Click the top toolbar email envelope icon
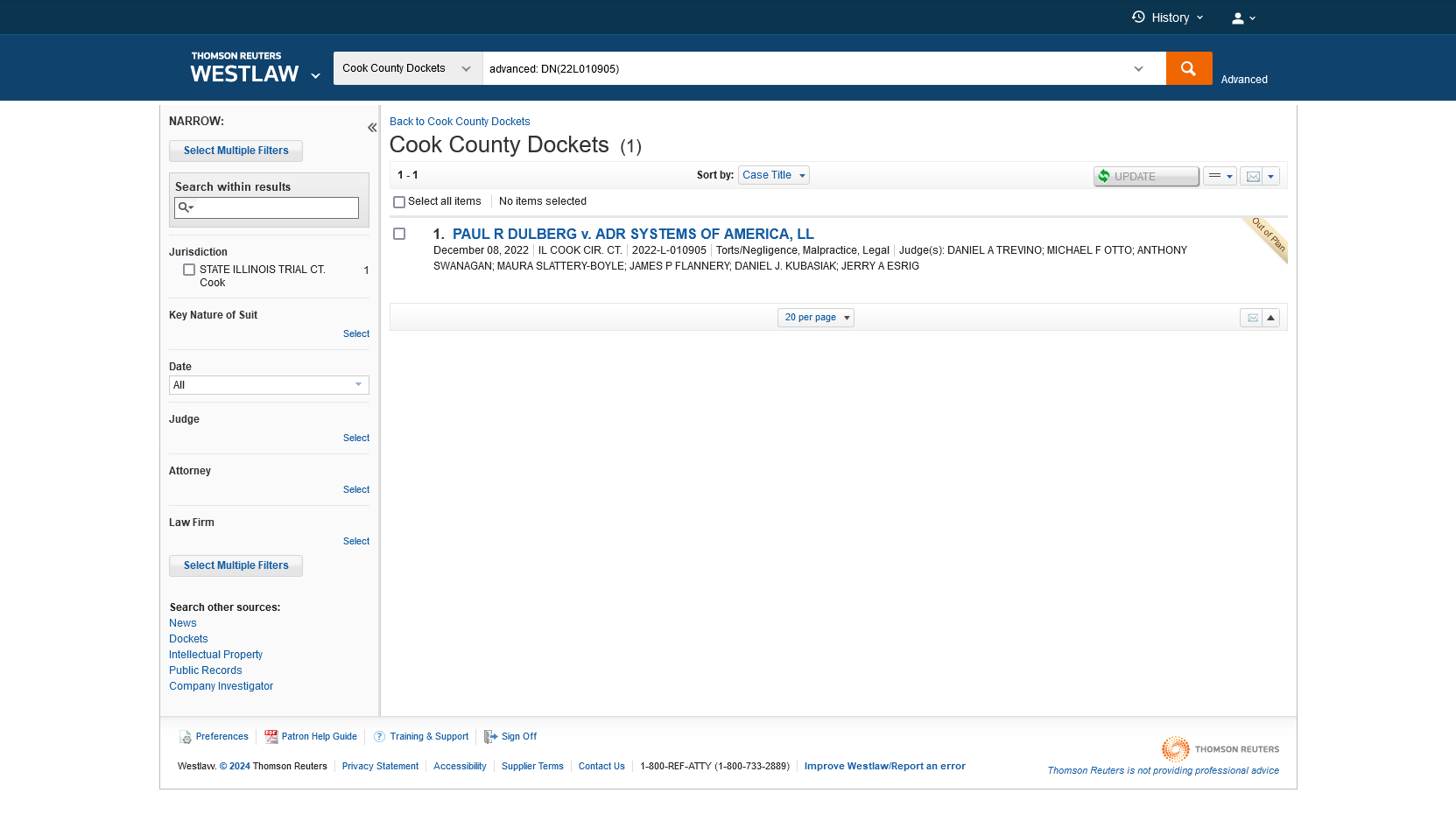 1253,176
